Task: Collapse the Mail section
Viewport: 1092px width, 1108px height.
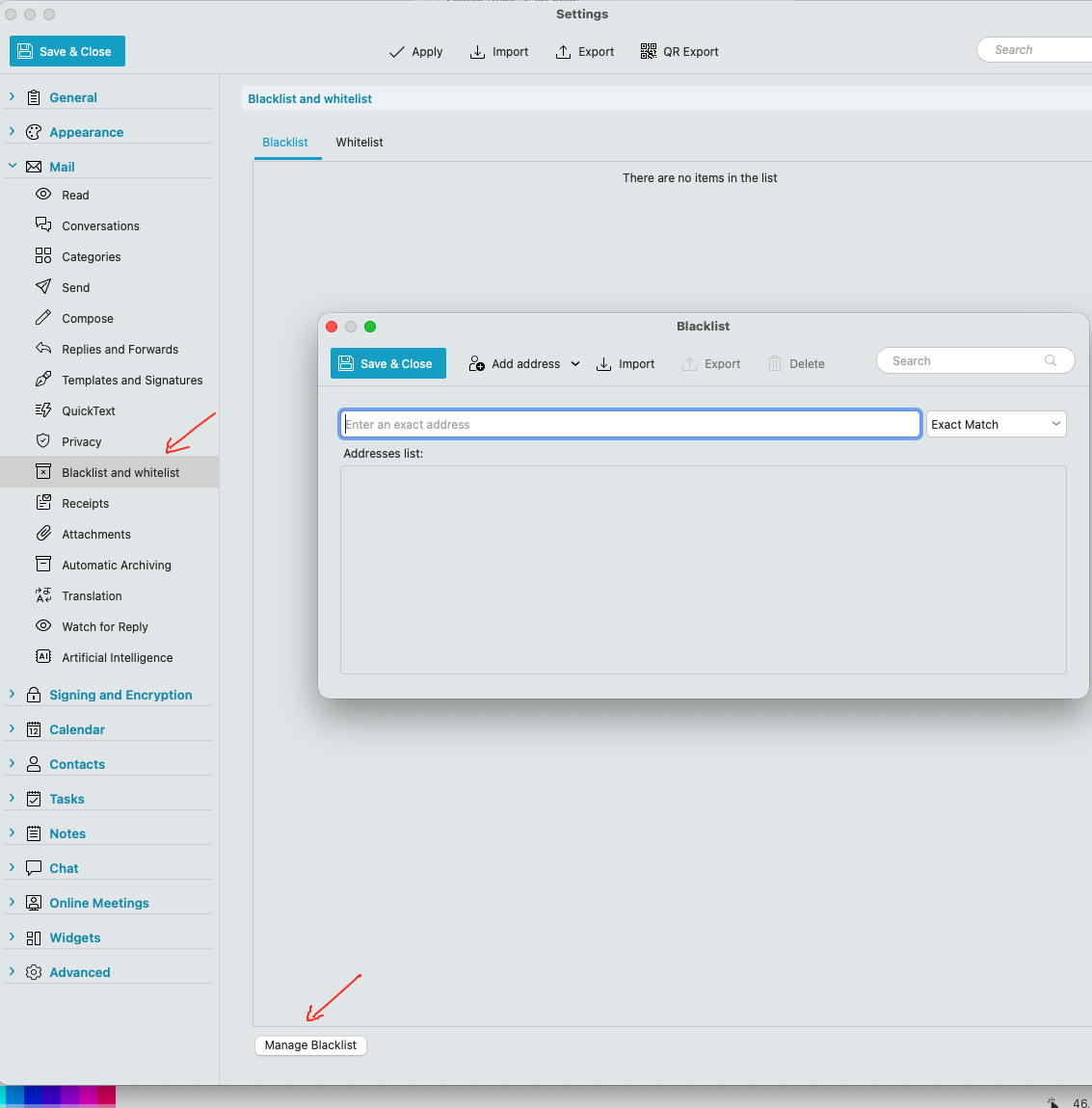Action: (x=13, y=167)
